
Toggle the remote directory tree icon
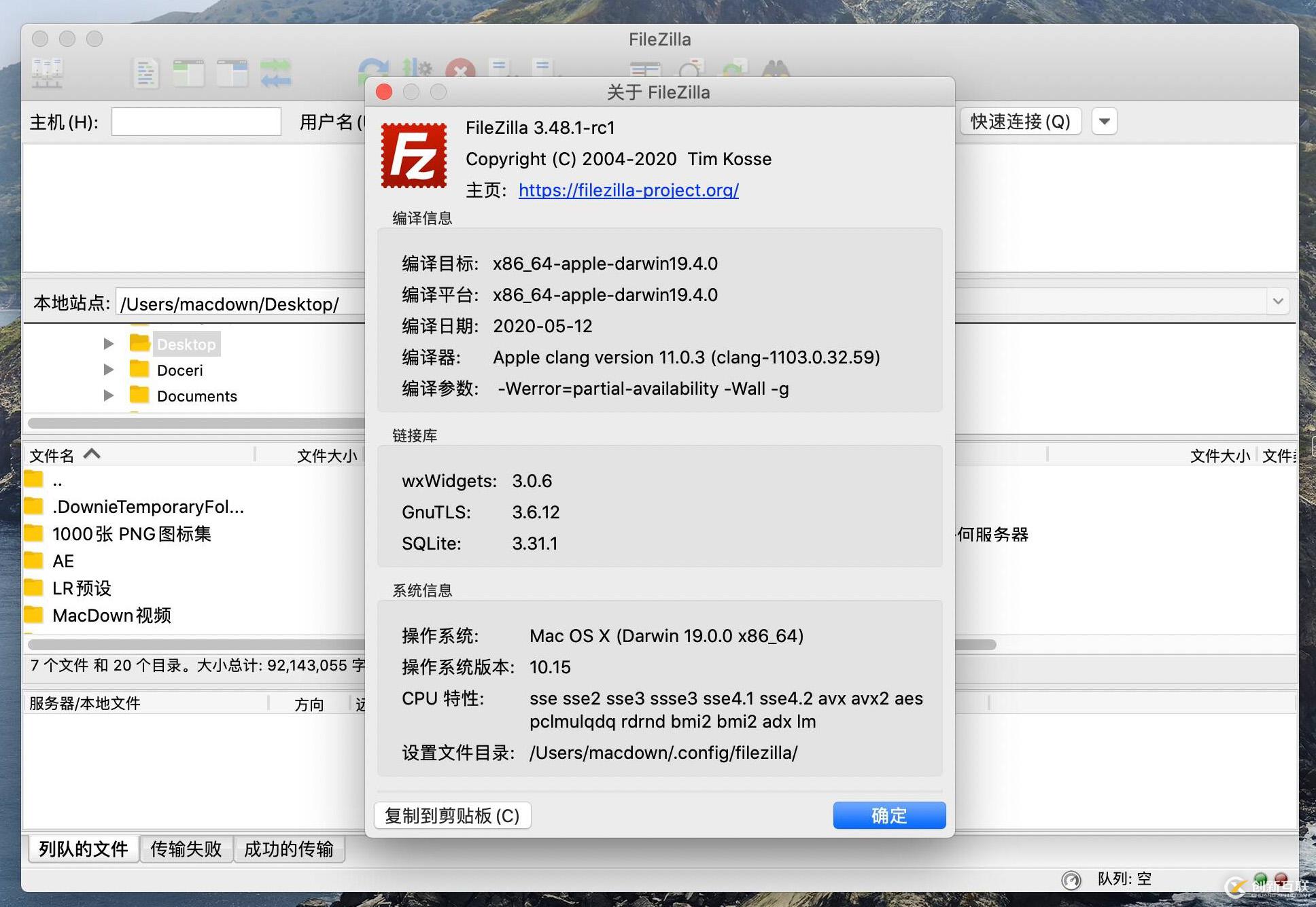coord(232,73)
